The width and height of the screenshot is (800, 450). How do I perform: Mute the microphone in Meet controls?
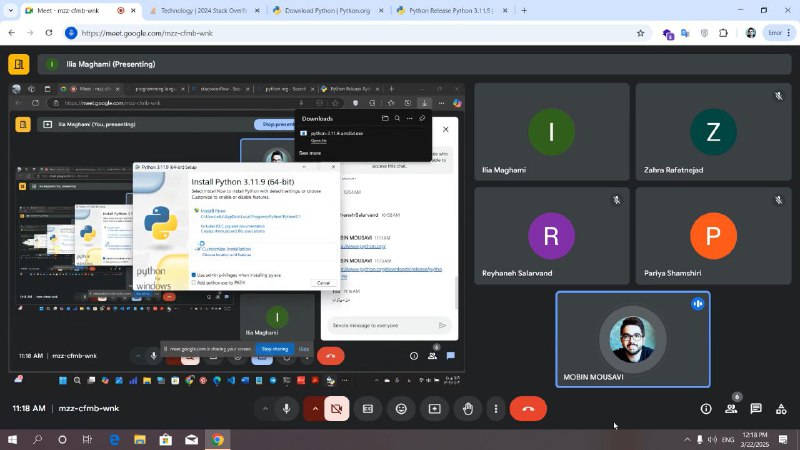[287, 409]
